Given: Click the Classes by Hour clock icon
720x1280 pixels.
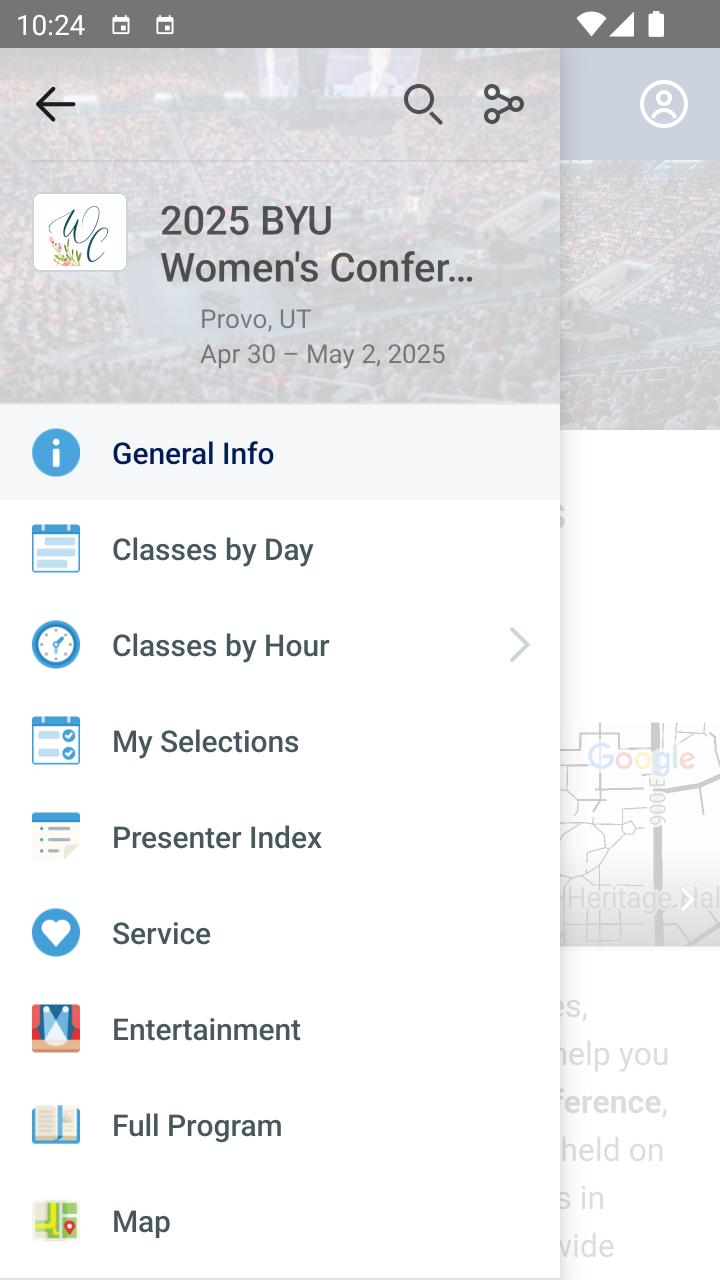Looking at the screenshot, I should click(56, 645).
